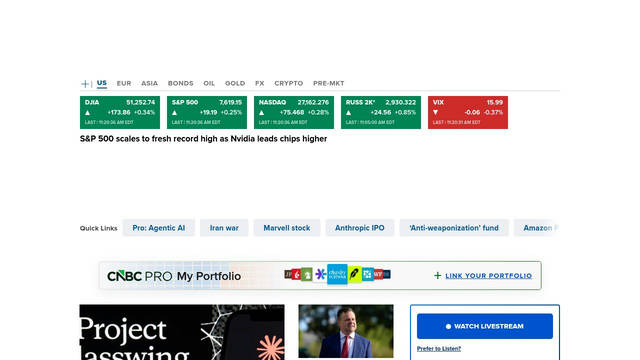
Task: Open the Project Glasswing featured story image
Action: [x=182, y=332]
